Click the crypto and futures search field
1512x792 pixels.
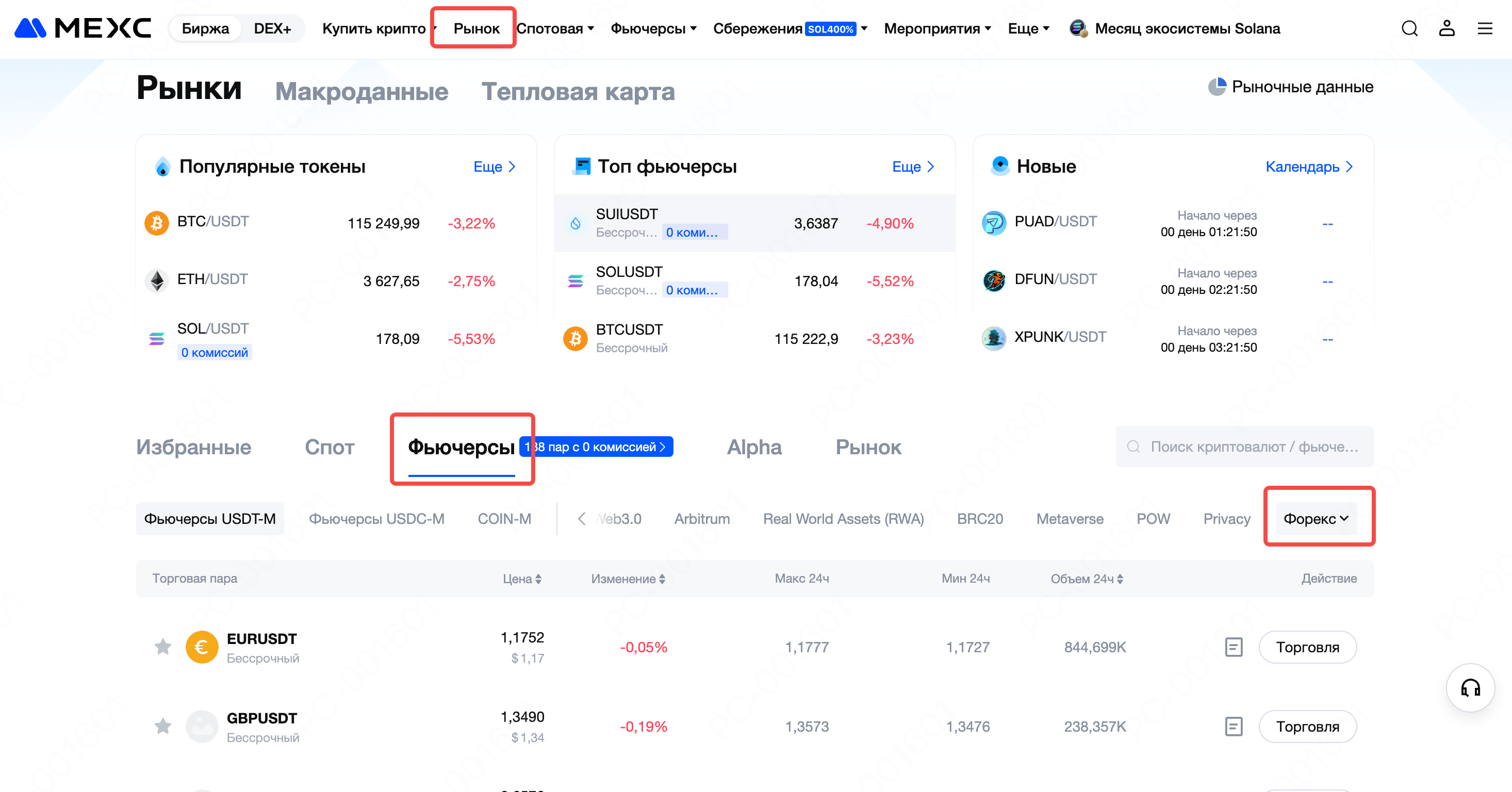coord(1244,447)
